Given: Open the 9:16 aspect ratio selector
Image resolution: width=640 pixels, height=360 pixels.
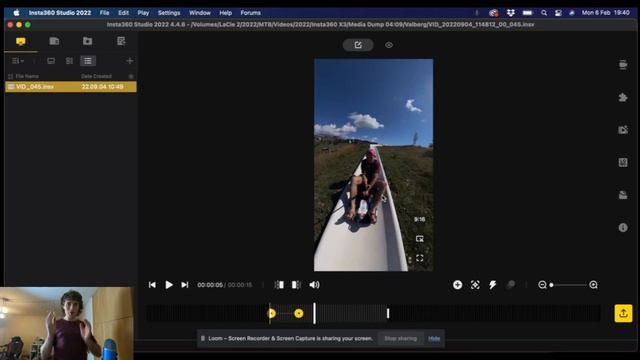Looking at the screenshot, I should pos(420,219).
